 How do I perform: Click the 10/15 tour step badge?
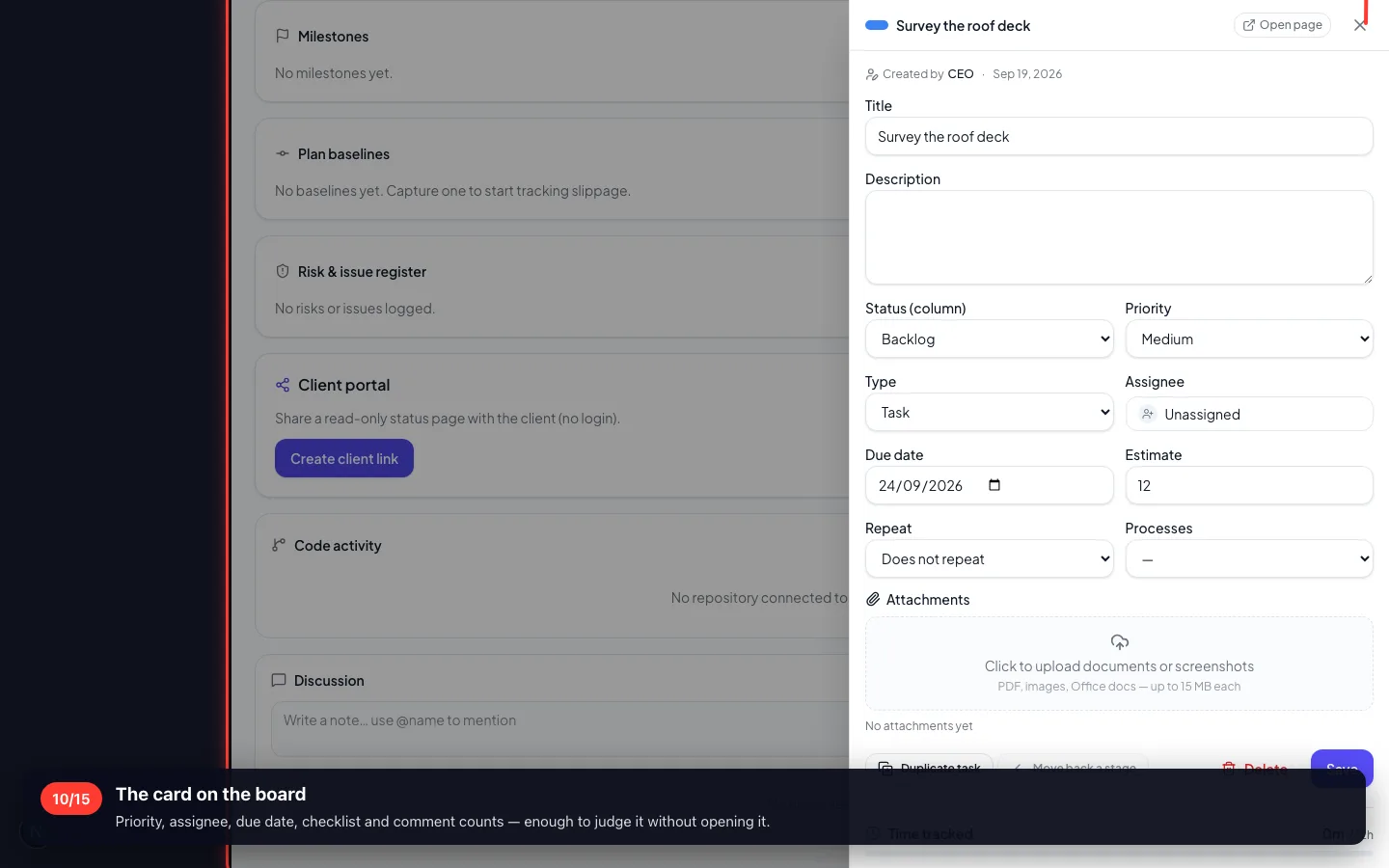coord(71,799)
